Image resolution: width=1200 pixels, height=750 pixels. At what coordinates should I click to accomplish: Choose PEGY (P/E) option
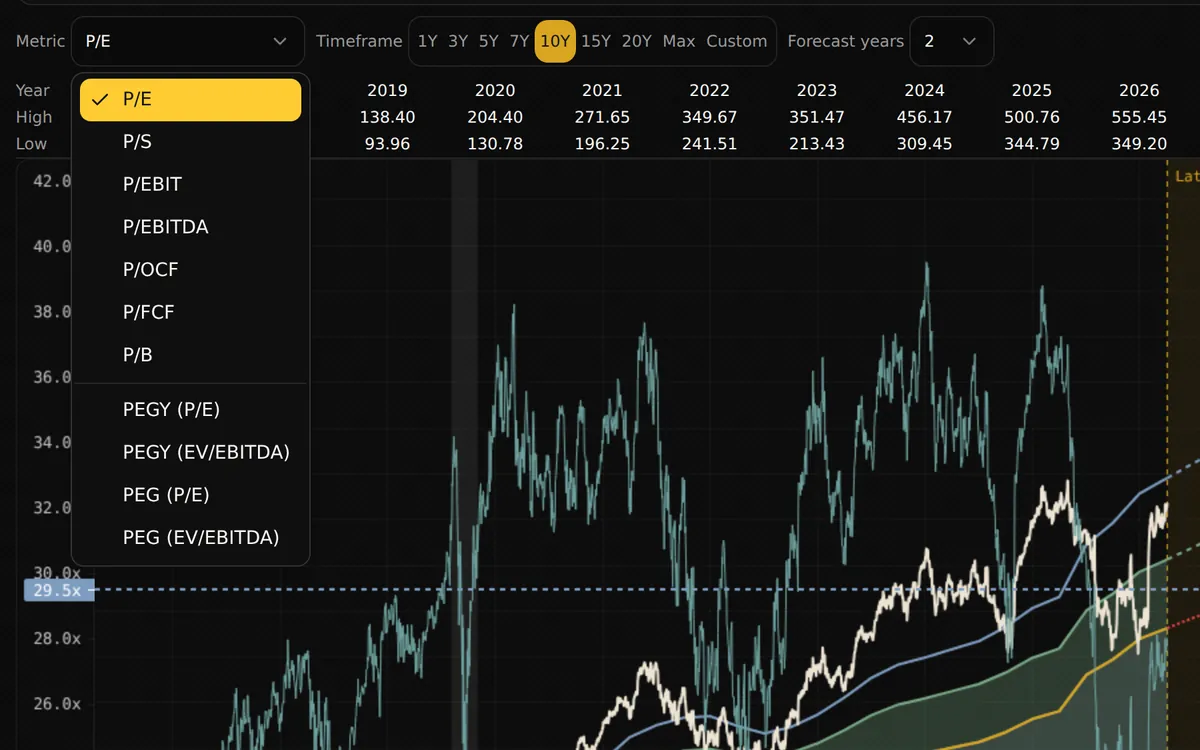point(191,410)
